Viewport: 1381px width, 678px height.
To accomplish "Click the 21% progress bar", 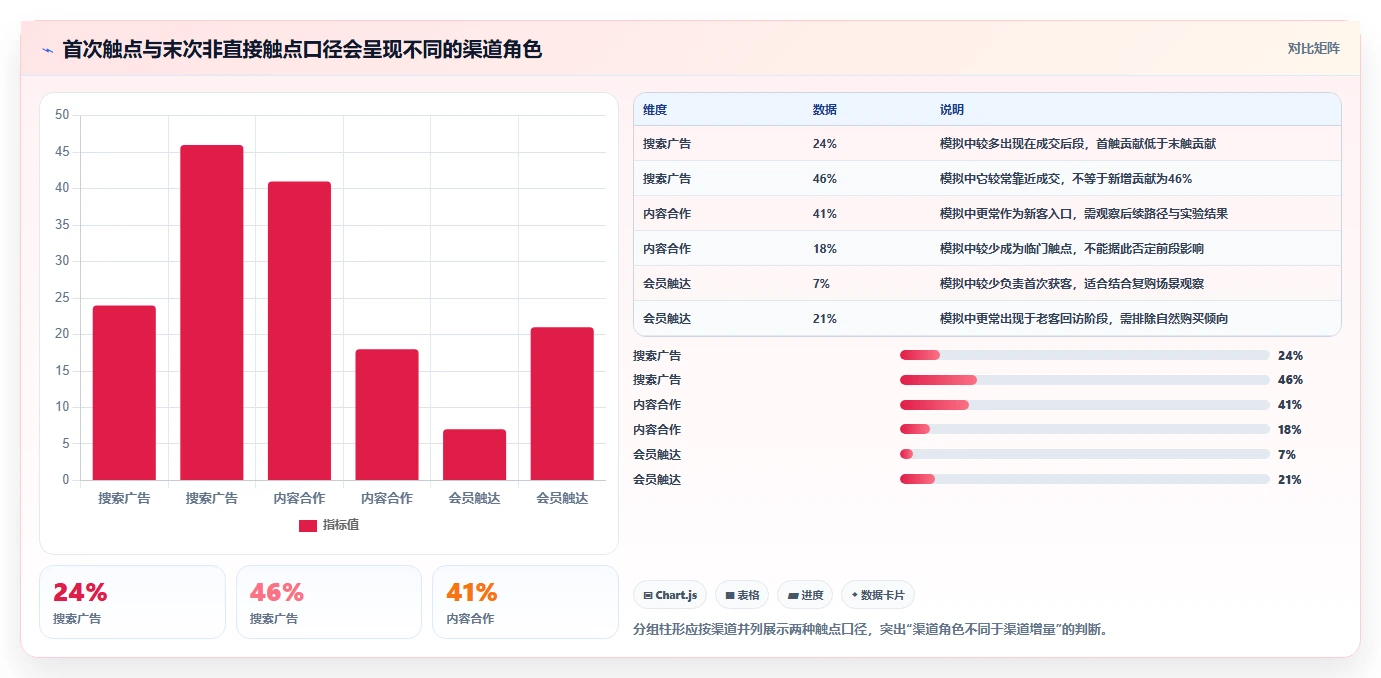I will (x=1084, y=479).
